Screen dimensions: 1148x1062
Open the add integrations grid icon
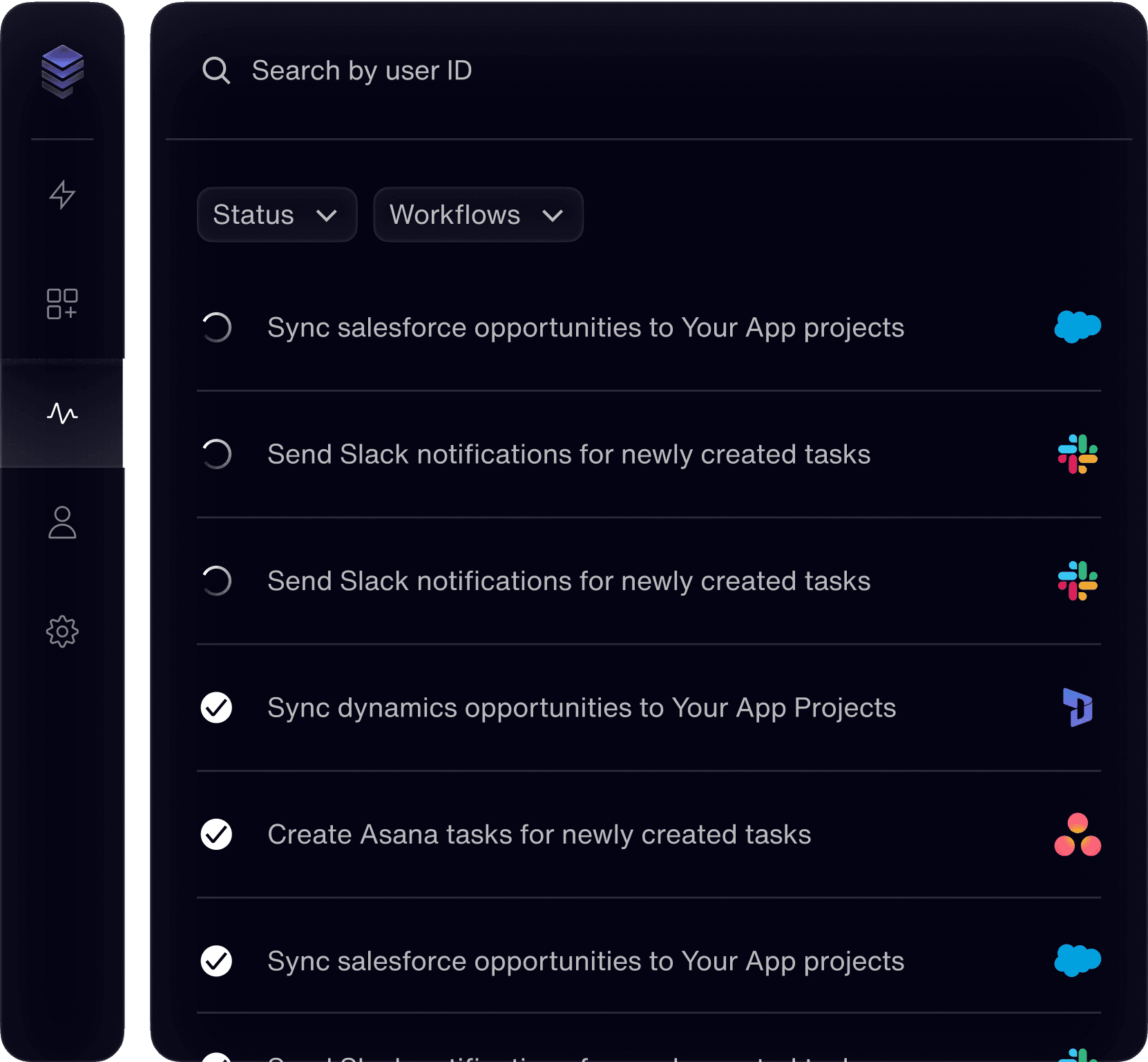62,304
